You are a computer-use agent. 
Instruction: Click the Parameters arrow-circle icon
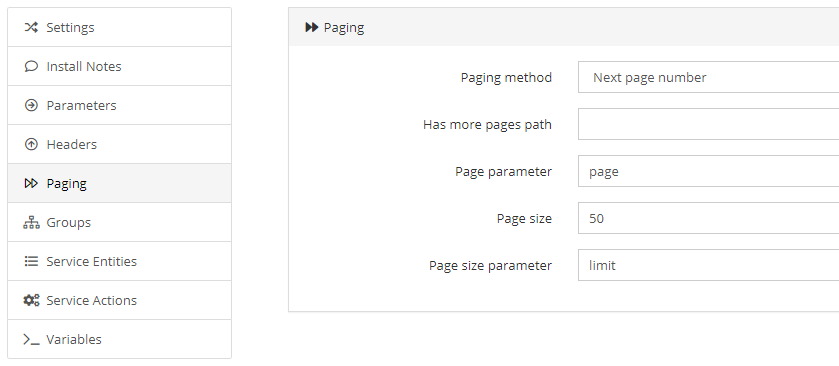tap(31, 105)
